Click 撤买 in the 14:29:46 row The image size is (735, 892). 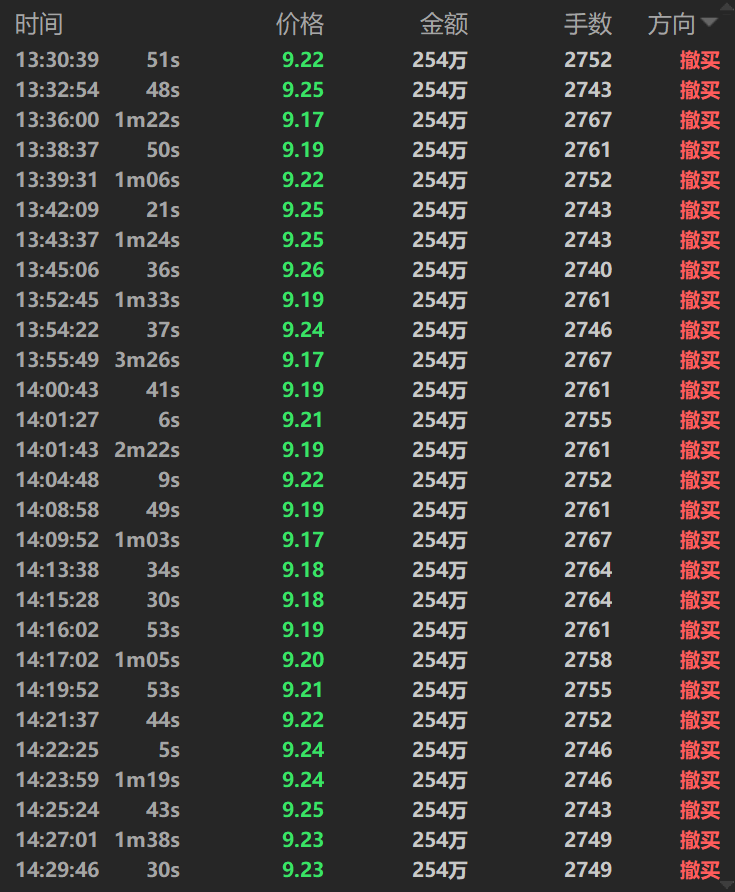[x=700, y=870]
